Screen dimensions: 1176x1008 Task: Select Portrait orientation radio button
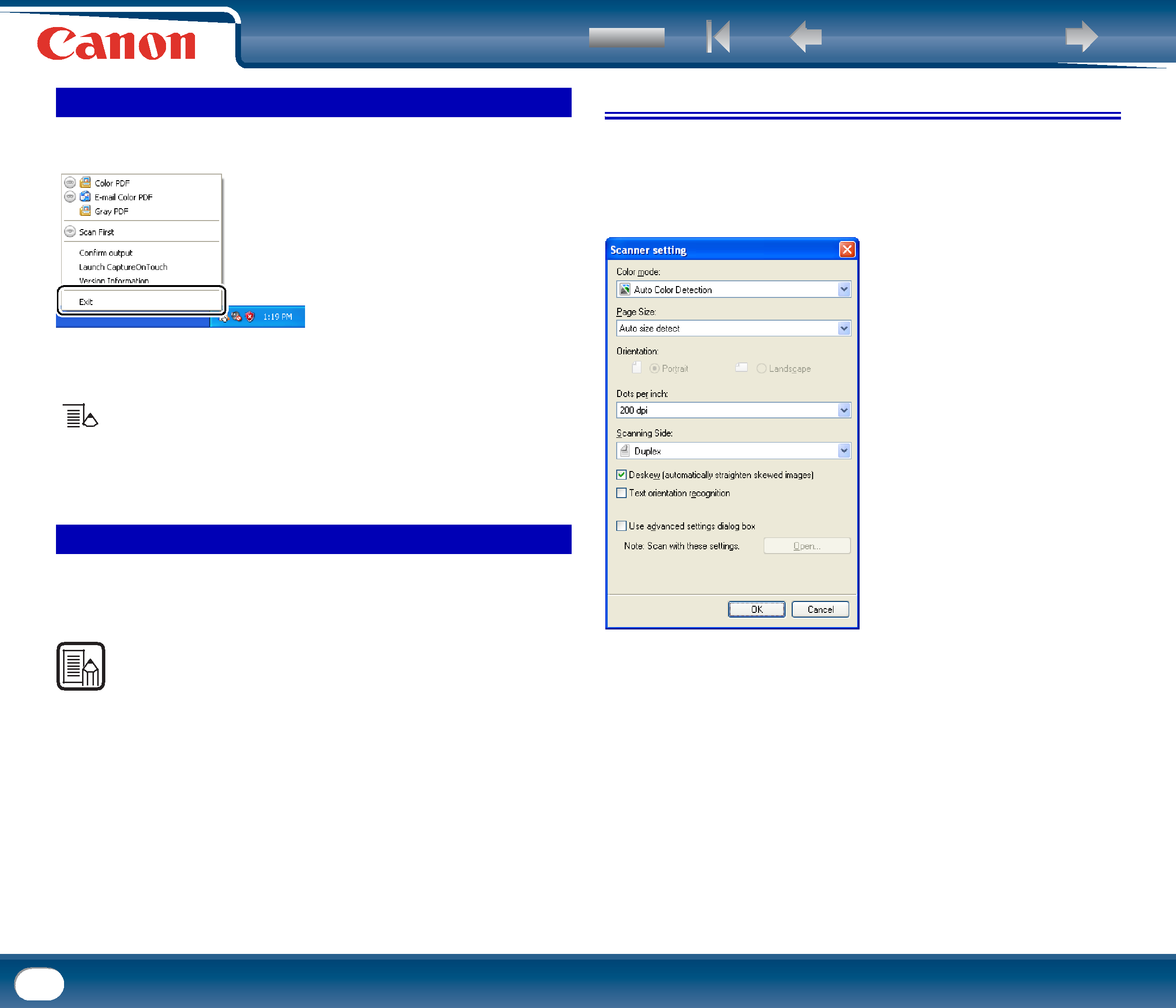coord(654,369)
